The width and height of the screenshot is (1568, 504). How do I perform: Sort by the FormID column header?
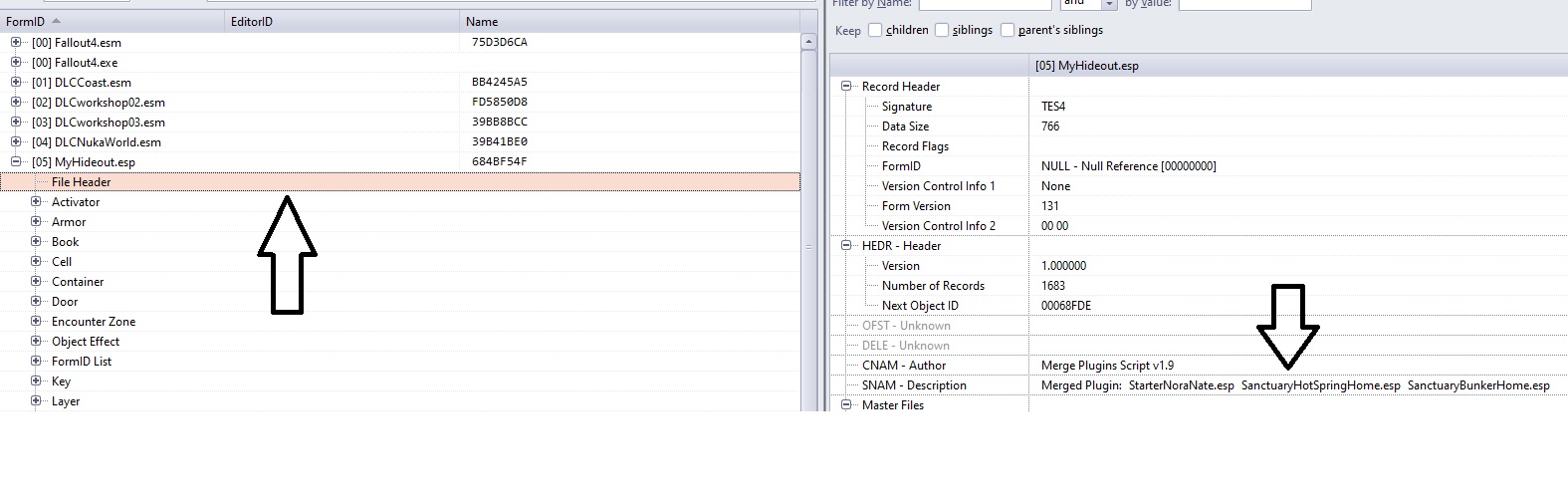25,21
